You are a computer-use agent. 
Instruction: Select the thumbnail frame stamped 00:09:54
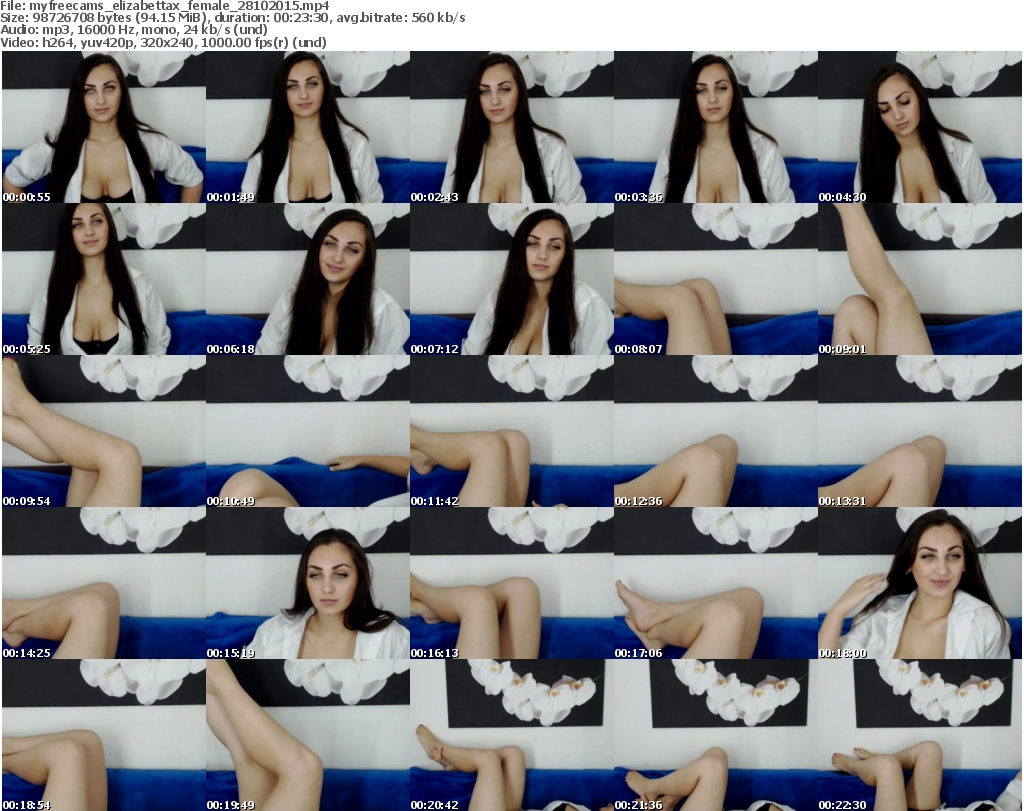104,431
